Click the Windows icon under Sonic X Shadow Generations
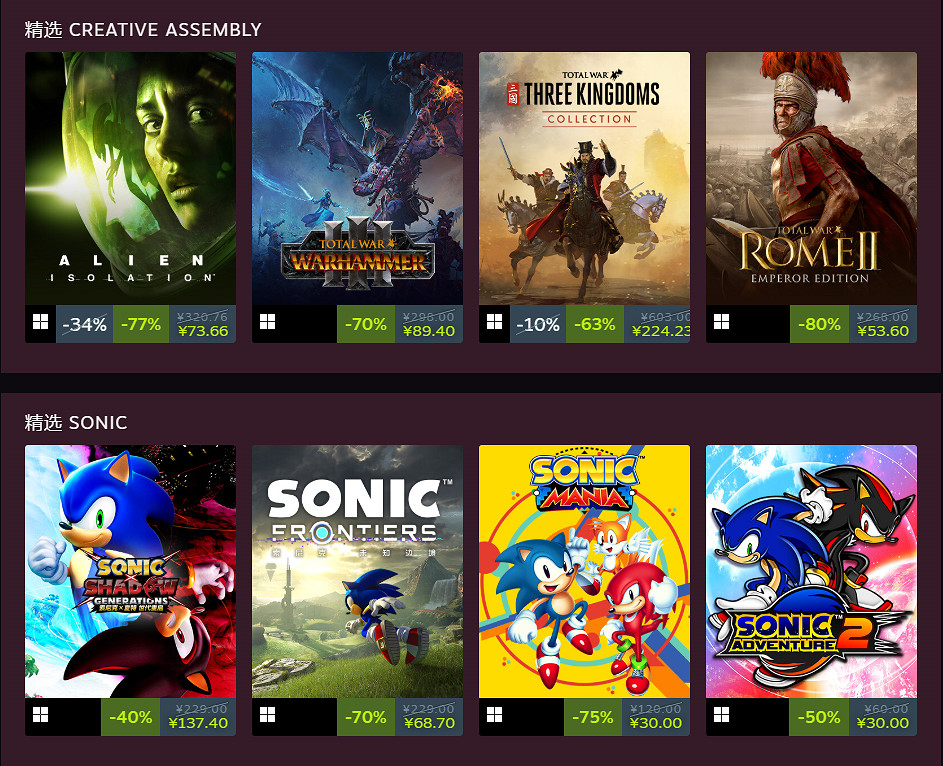The width and height of the screenshot is (943, 766). 40,715
